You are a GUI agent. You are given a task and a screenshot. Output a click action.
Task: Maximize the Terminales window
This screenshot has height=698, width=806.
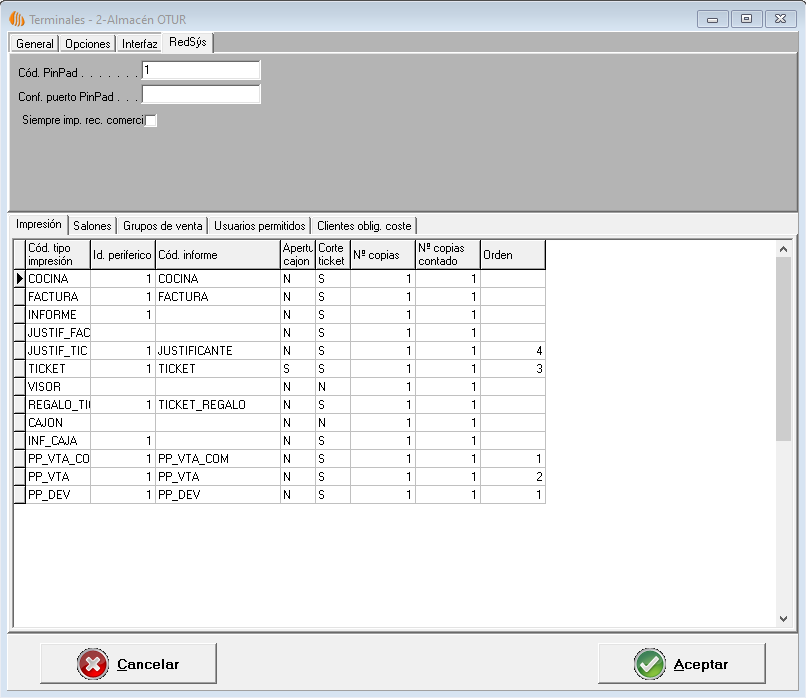745,19
